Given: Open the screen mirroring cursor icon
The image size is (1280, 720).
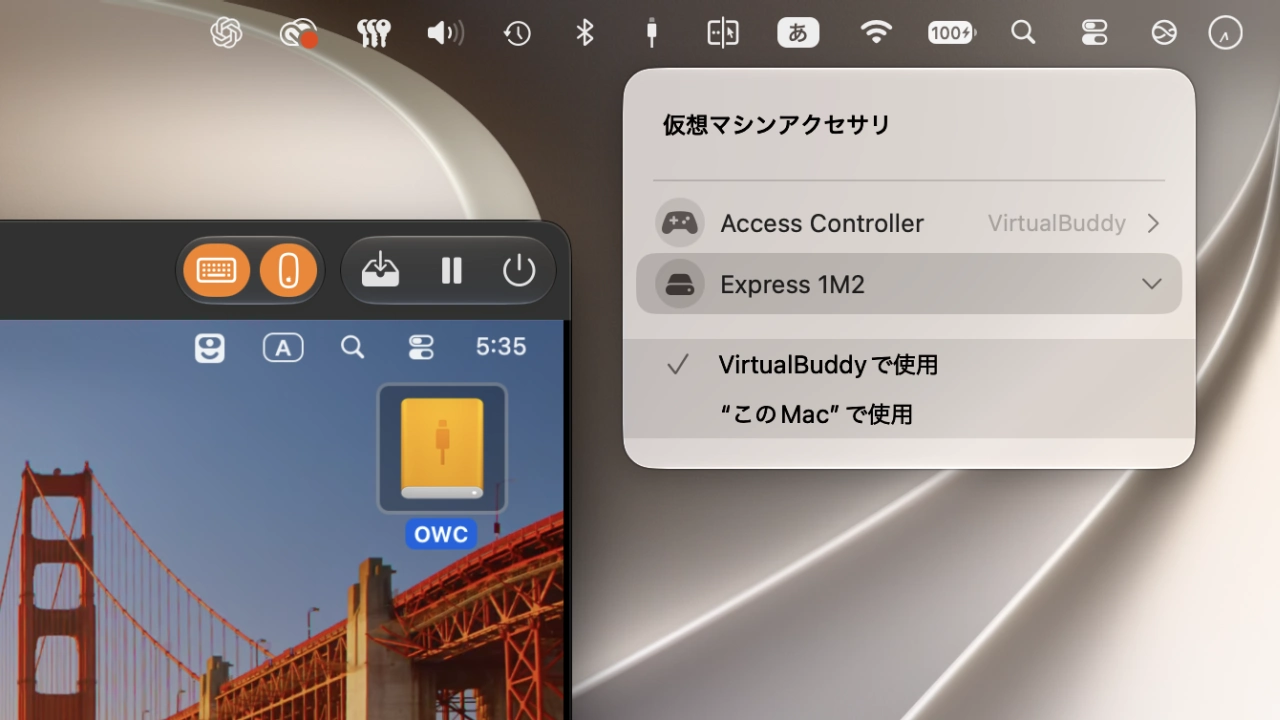Looking at the screenshot, I should 723,33.
